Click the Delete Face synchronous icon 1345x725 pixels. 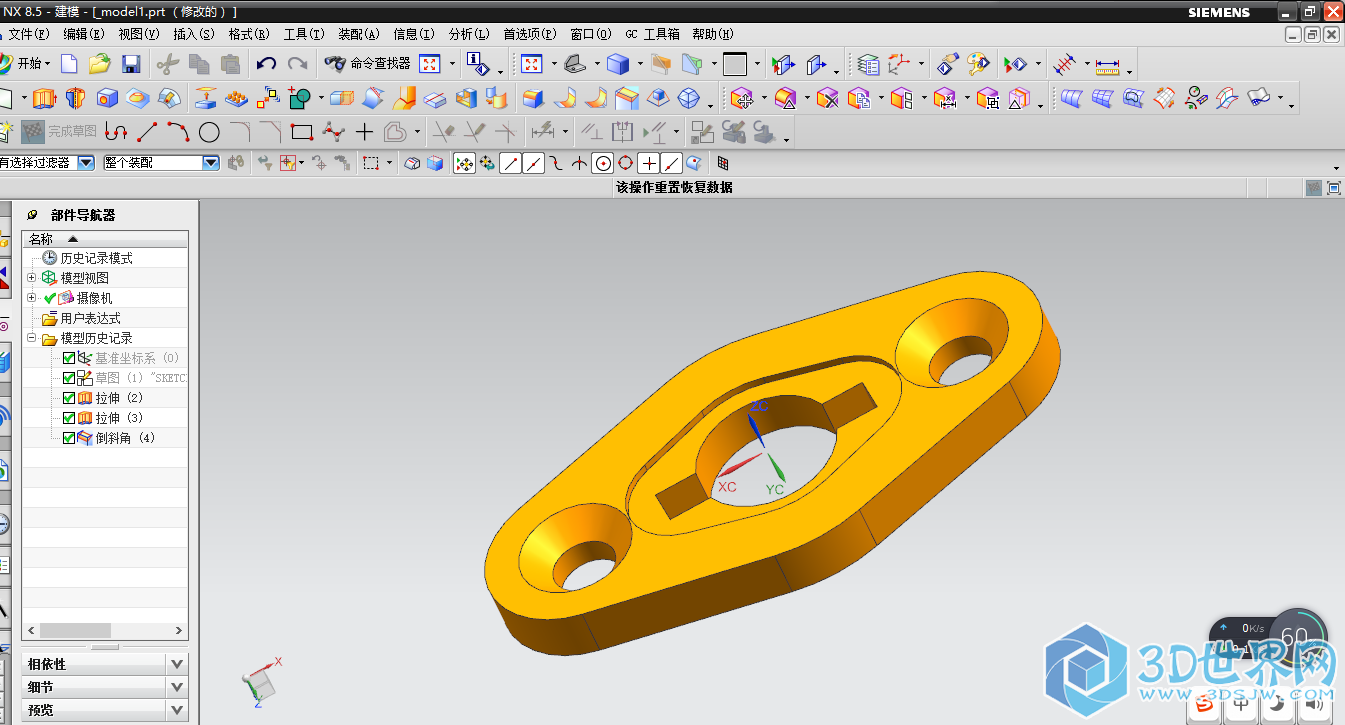point(827,98)
